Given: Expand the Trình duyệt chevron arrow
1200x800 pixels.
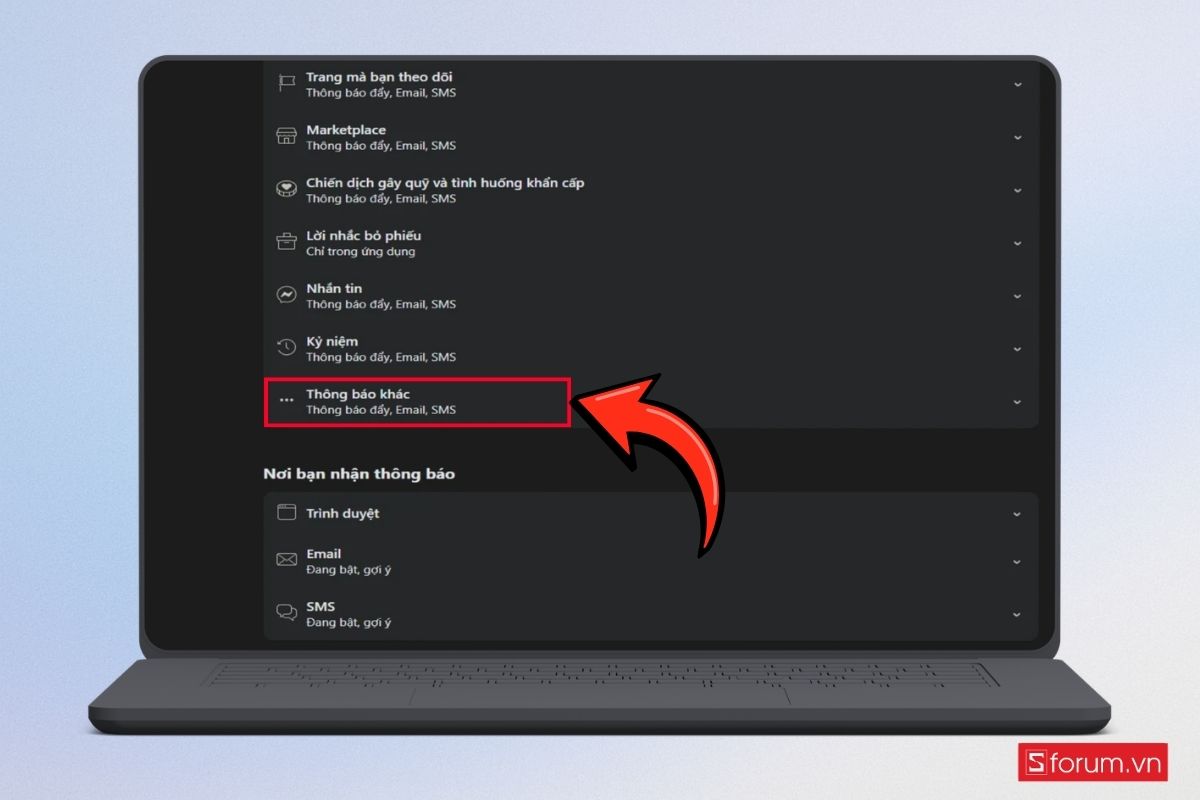Looking at the screenshot, I should tap(1017, 513).
